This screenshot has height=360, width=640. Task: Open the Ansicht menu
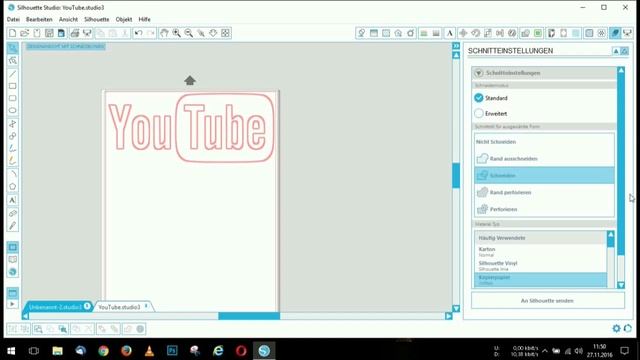point(68,19)
